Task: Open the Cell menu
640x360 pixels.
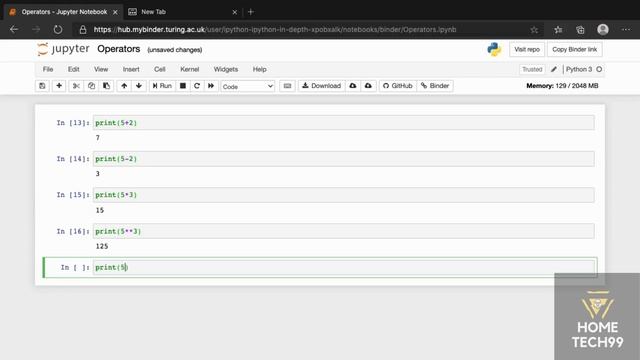Action: tap(160, 69)
